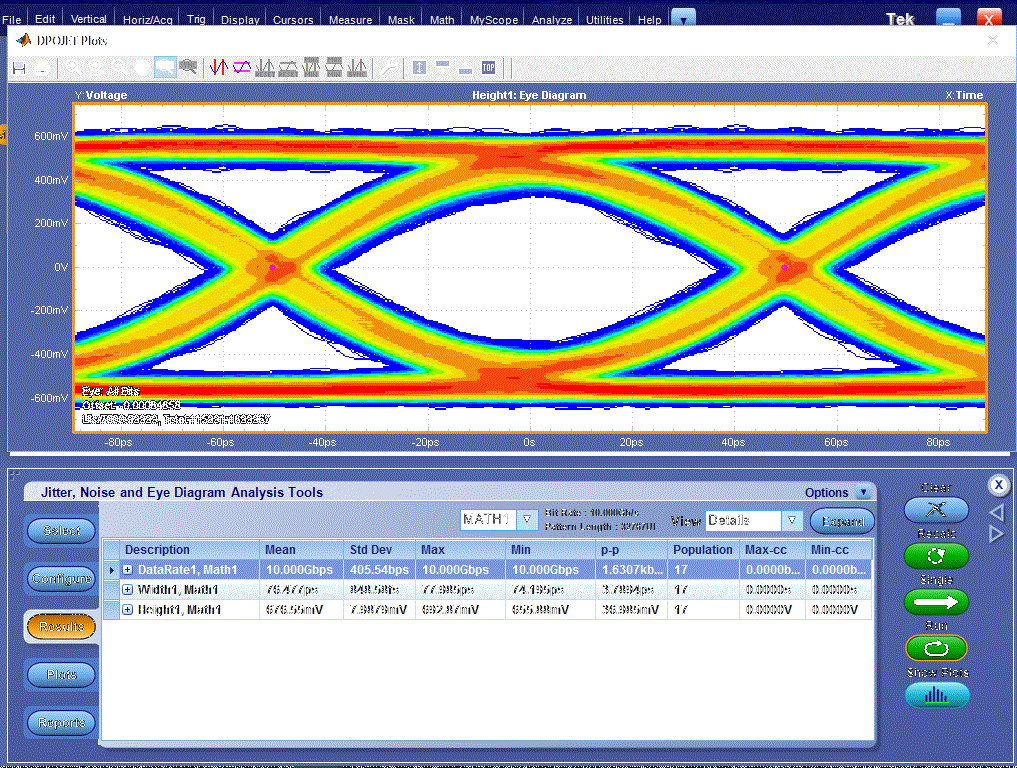Select the horizontal cursors icon

tap(242, 67)
